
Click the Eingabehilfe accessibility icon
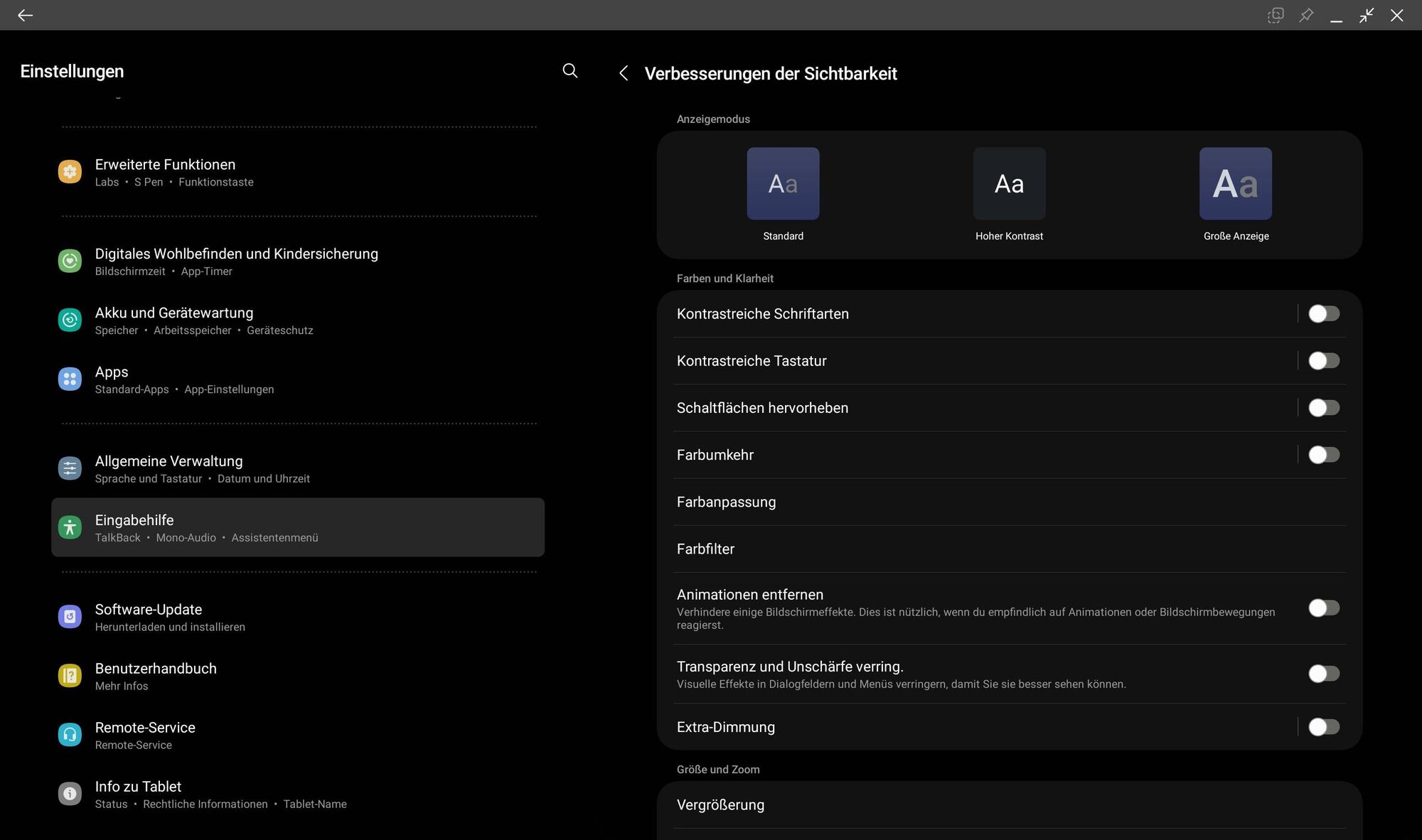[70, 527]
